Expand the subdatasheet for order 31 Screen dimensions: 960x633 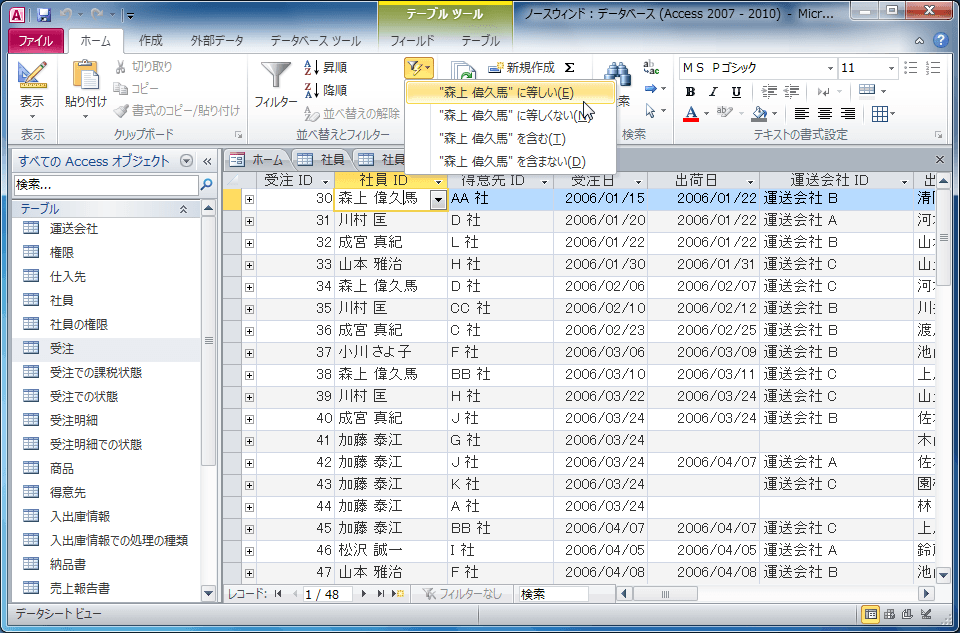[x=249, y=221]
